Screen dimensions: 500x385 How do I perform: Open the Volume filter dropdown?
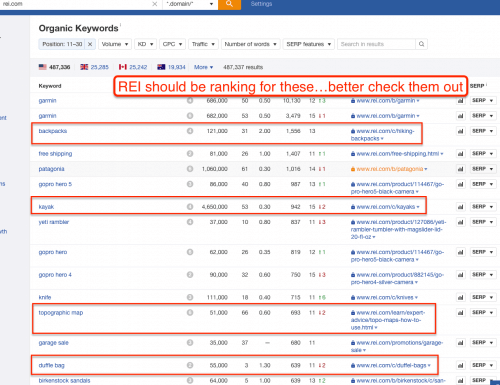point(115,44)
